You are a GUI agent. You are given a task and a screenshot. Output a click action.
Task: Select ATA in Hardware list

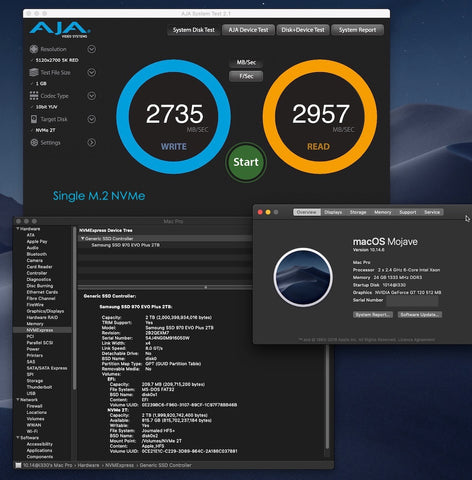pyautogui.click(x=31, y=235)
